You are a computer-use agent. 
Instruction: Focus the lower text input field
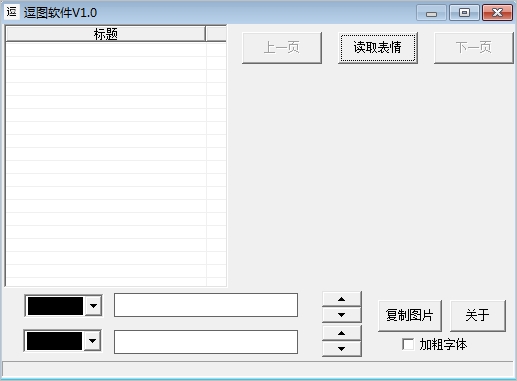click(x=206, y=342)
